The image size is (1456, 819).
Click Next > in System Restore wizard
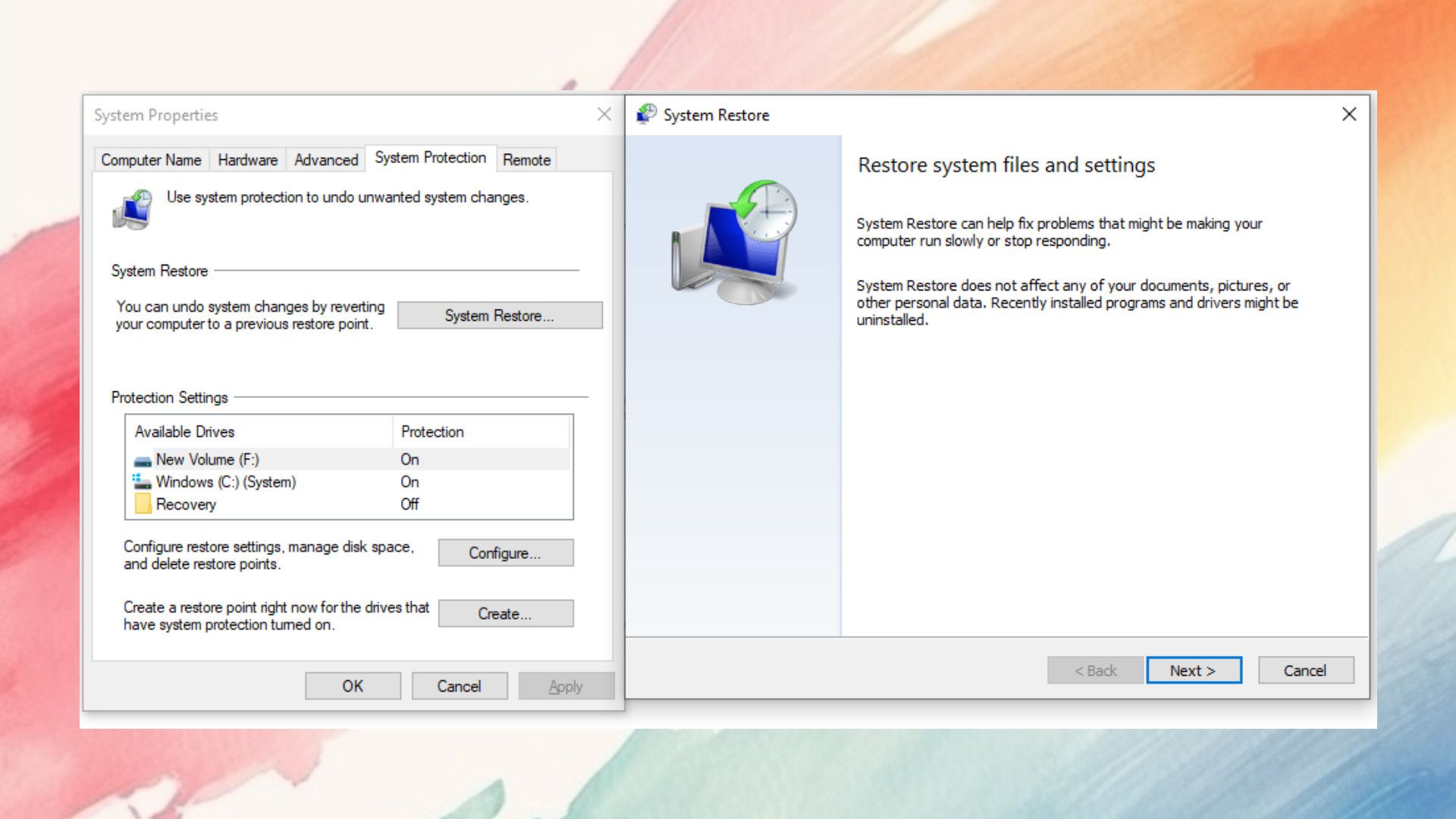click(x=1194, y=670)
